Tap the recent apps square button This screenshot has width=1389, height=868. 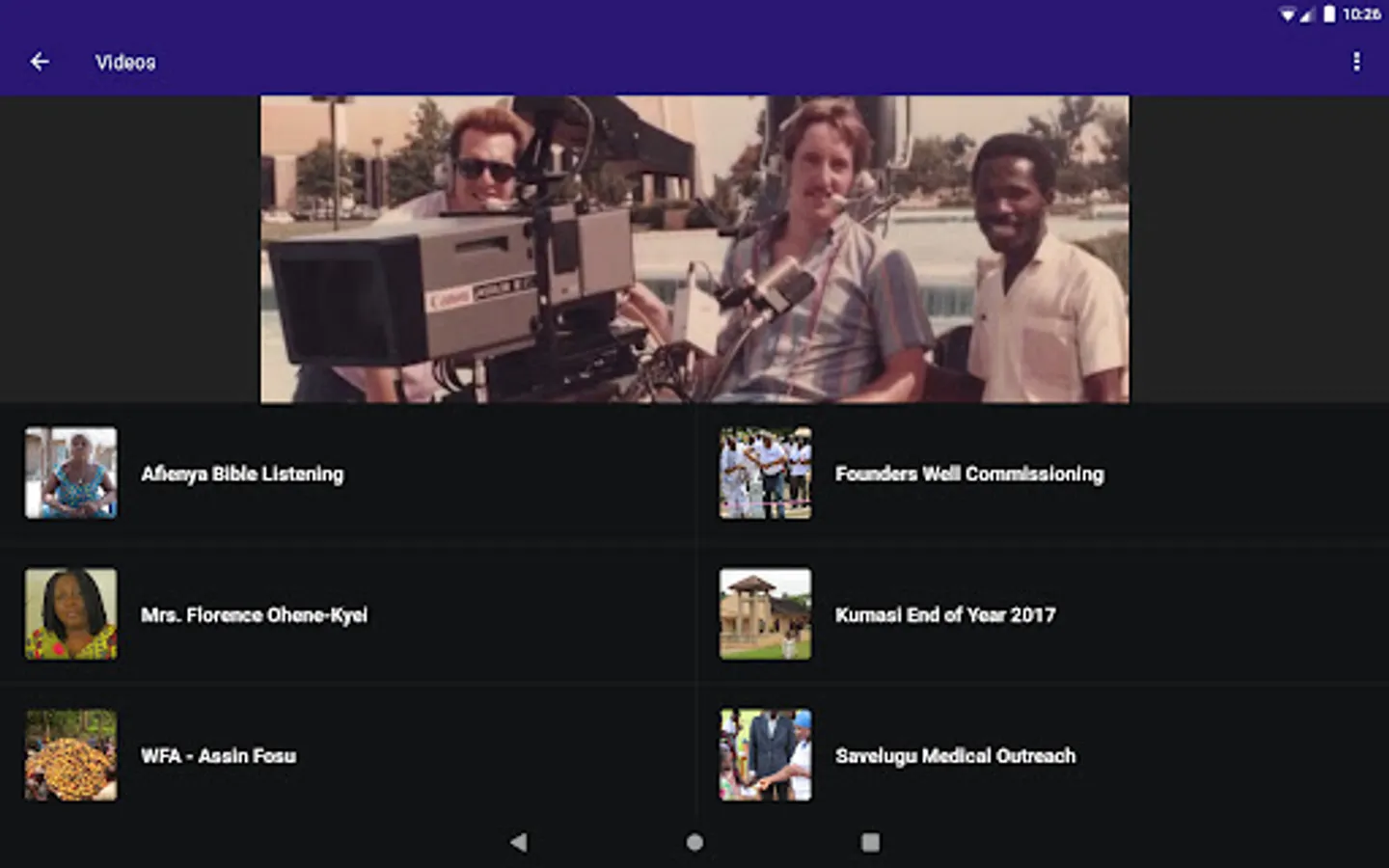(870, 842)
